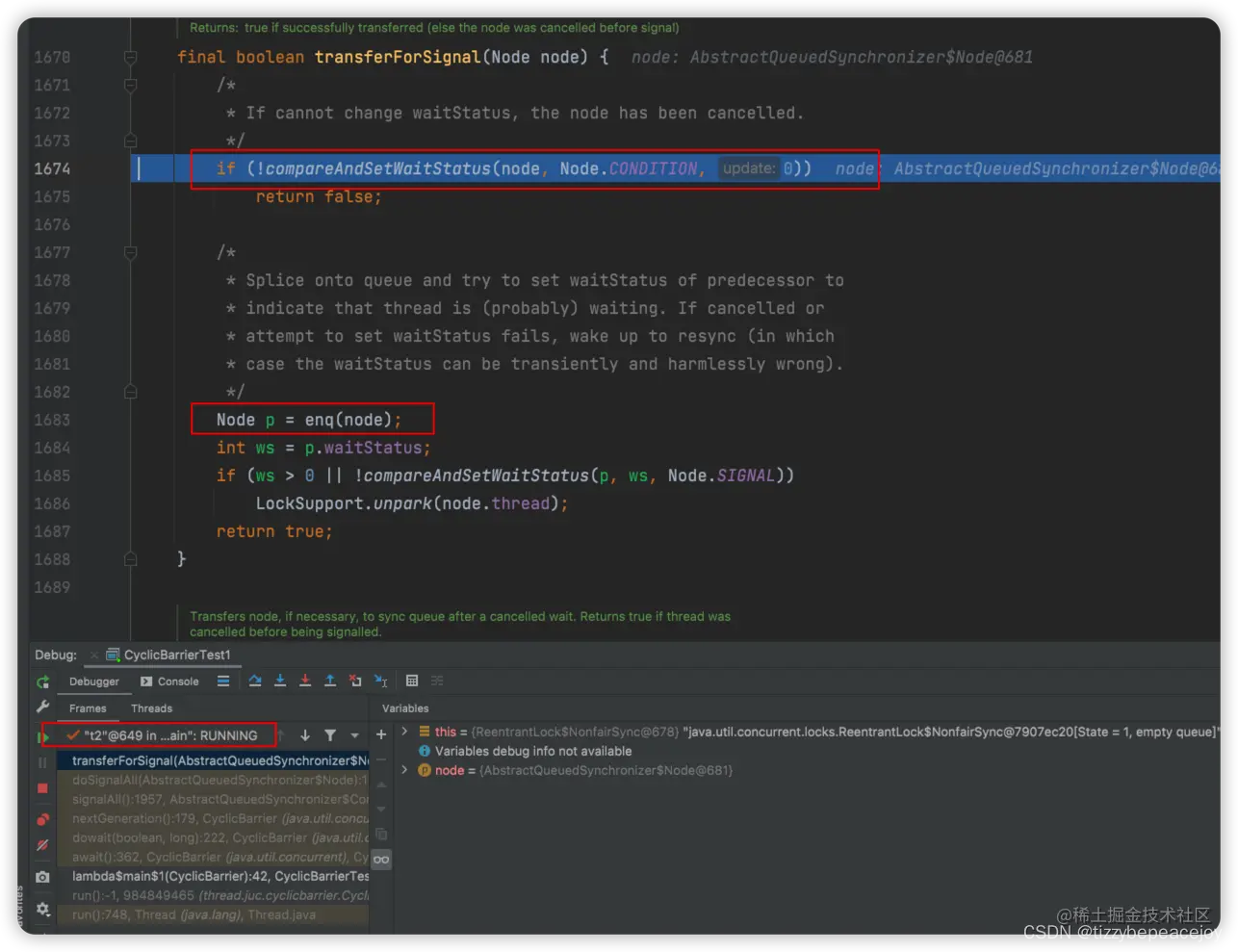Select the run():-1, 984849465 frame

coord(214,896)
